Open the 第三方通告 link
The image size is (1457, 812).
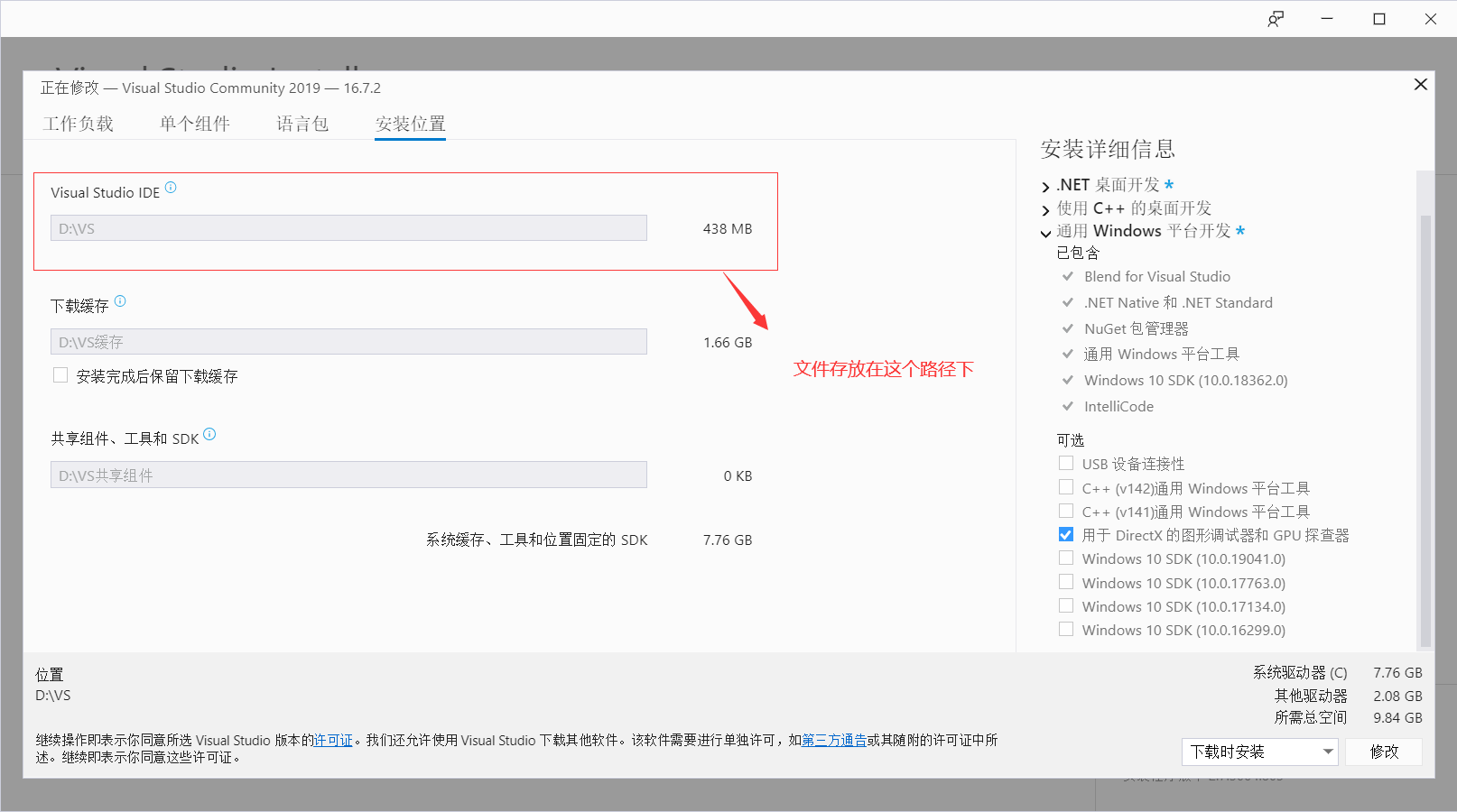click(833, 740)
